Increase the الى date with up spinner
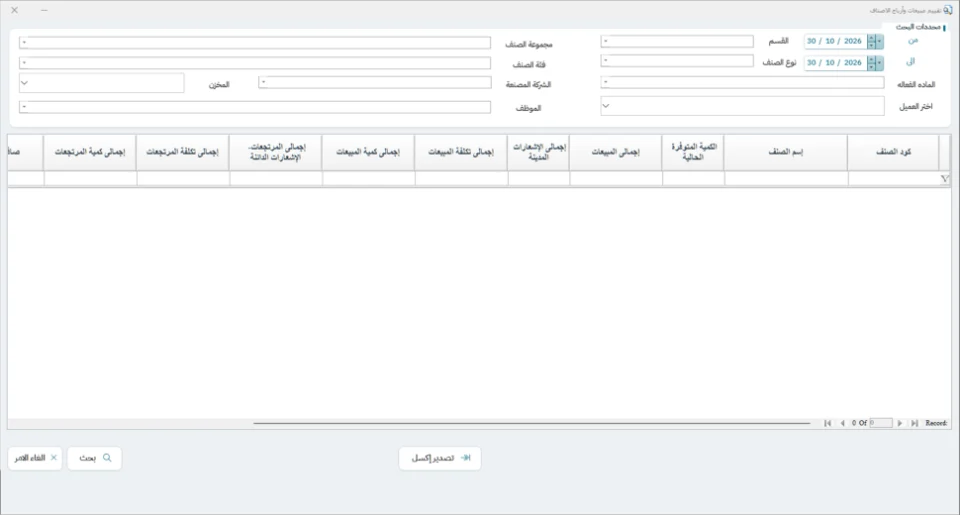Screen dimensions: 960x515 coord(871,59)
